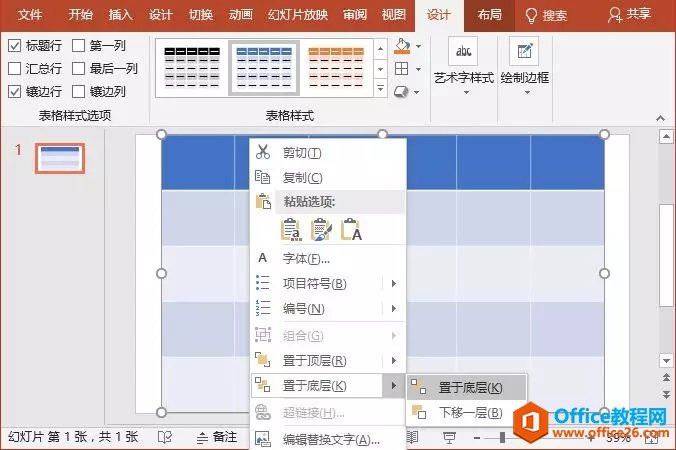676x450 pixels.
Task: Click the table effects icon
Action: tap(401, 92)
